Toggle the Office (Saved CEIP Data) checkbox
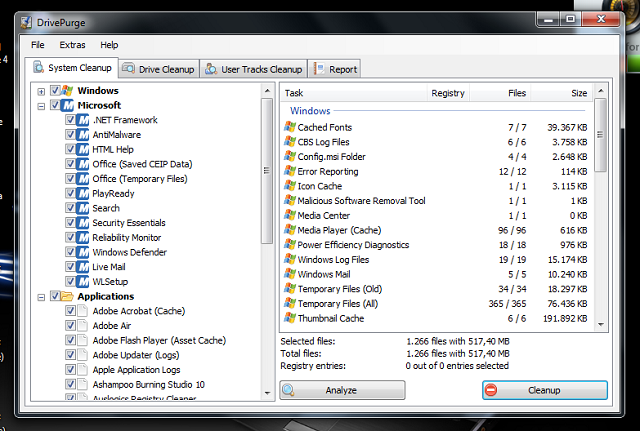The height and width of the screenshot is (431, 640). (70, 164)
